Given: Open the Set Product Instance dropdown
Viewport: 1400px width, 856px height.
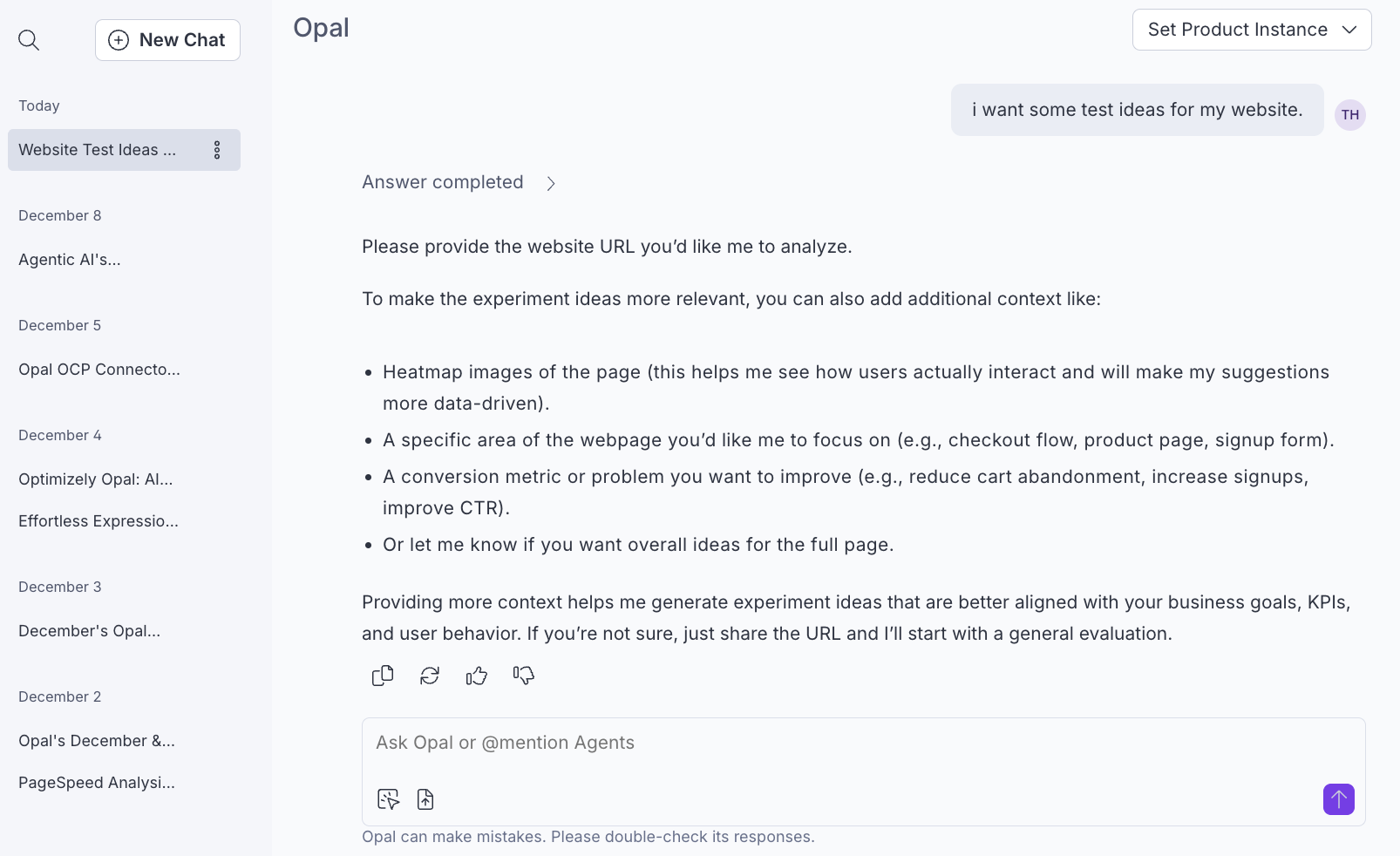Looking at the screenshot, I should coord(1252,29).
